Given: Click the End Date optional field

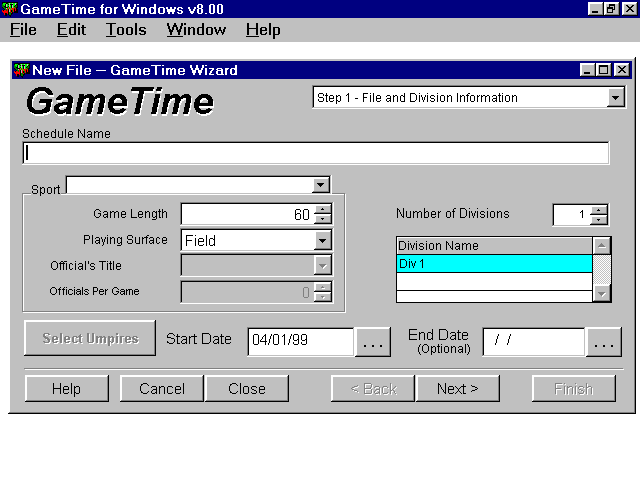Looking at the screenshot, I should click(x=534, y=342).
